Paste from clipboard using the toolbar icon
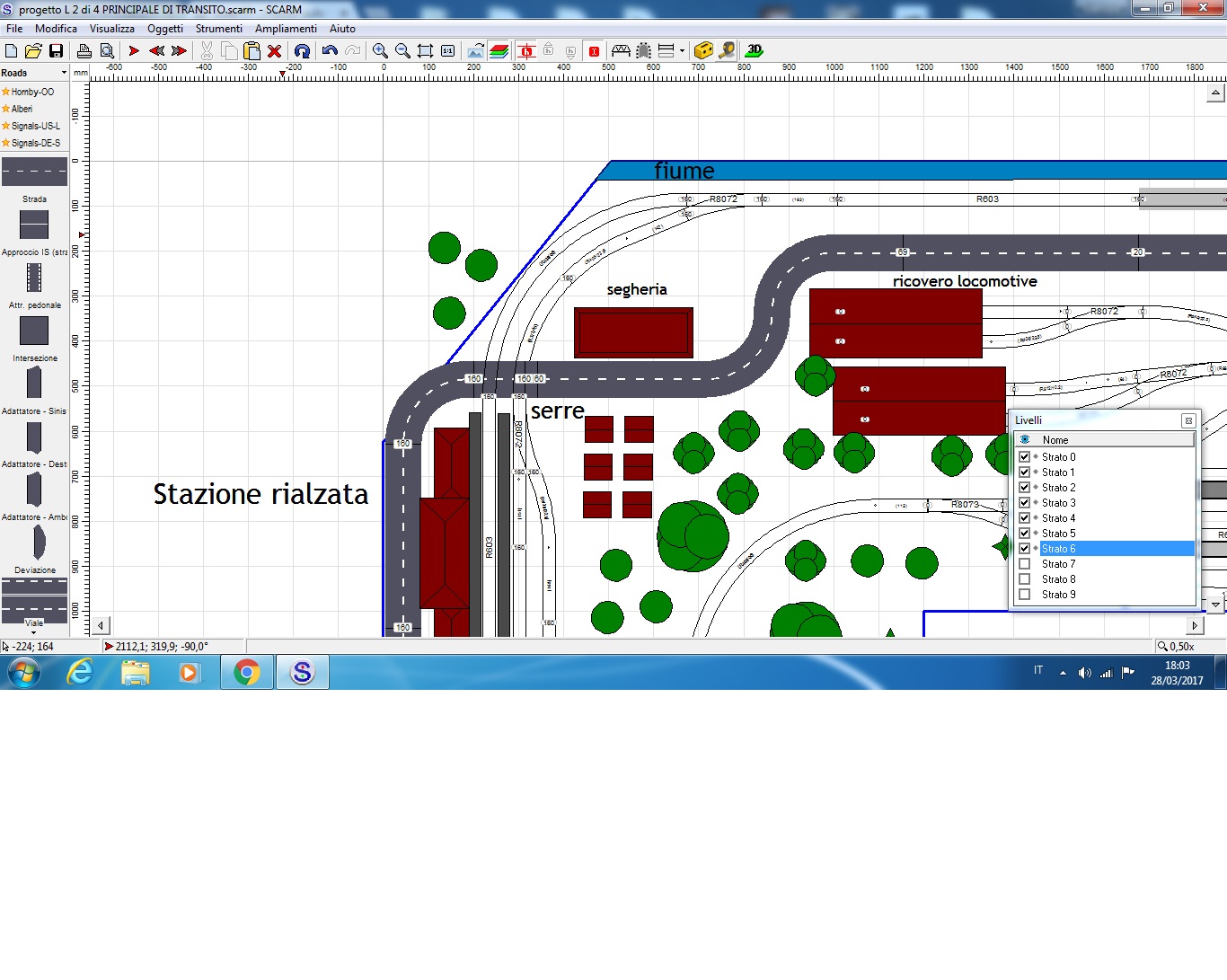 point(252,51)
